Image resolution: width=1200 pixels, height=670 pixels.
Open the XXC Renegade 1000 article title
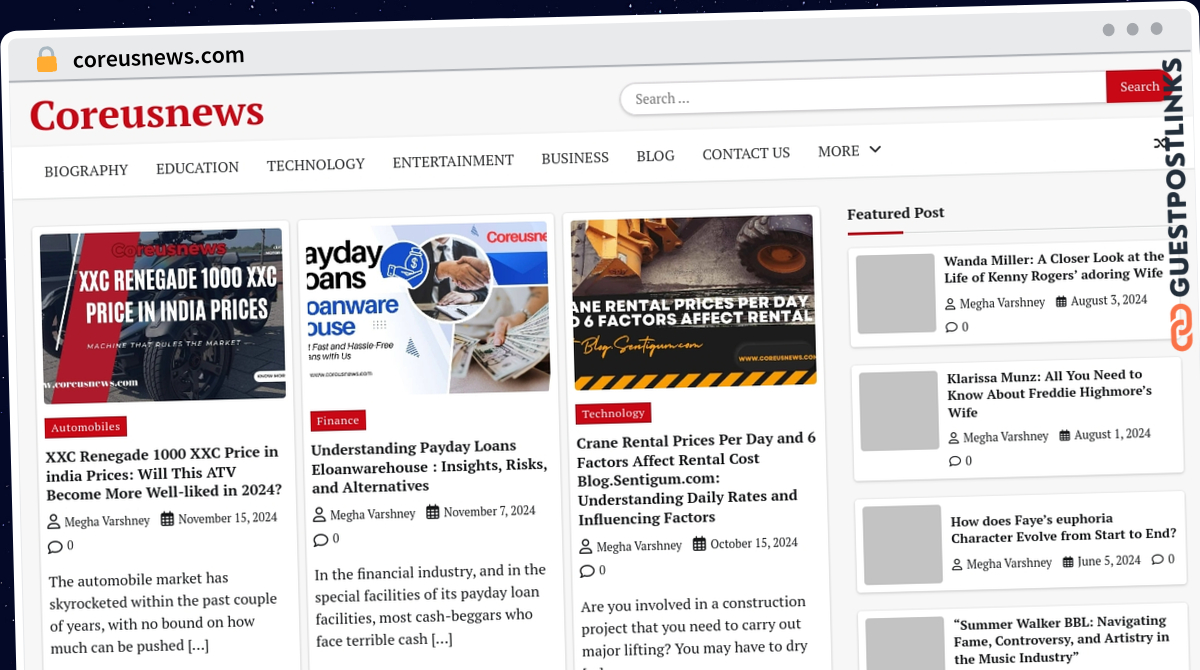click(164, 472)
